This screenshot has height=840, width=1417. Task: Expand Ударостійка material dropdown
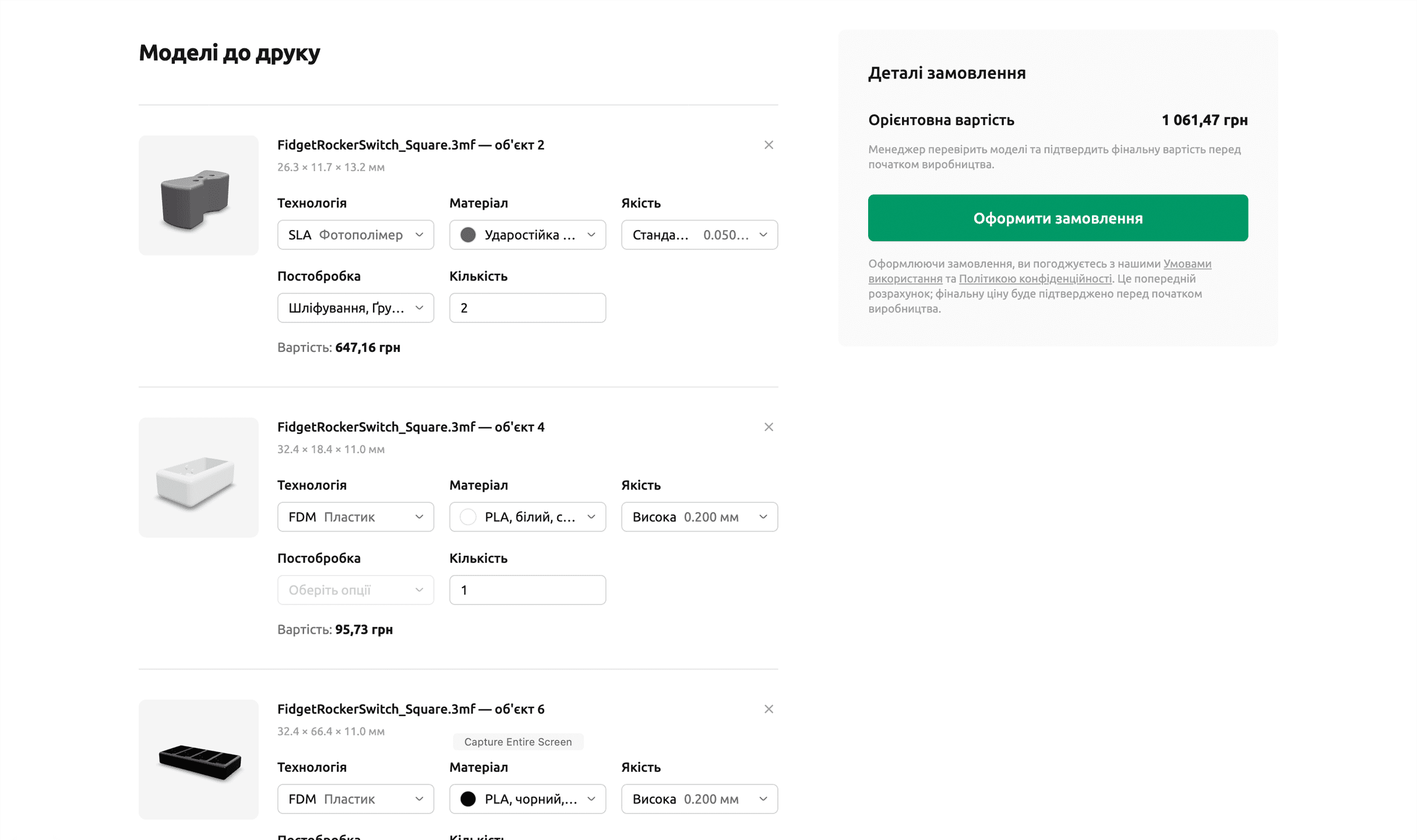tap(527, 235)
